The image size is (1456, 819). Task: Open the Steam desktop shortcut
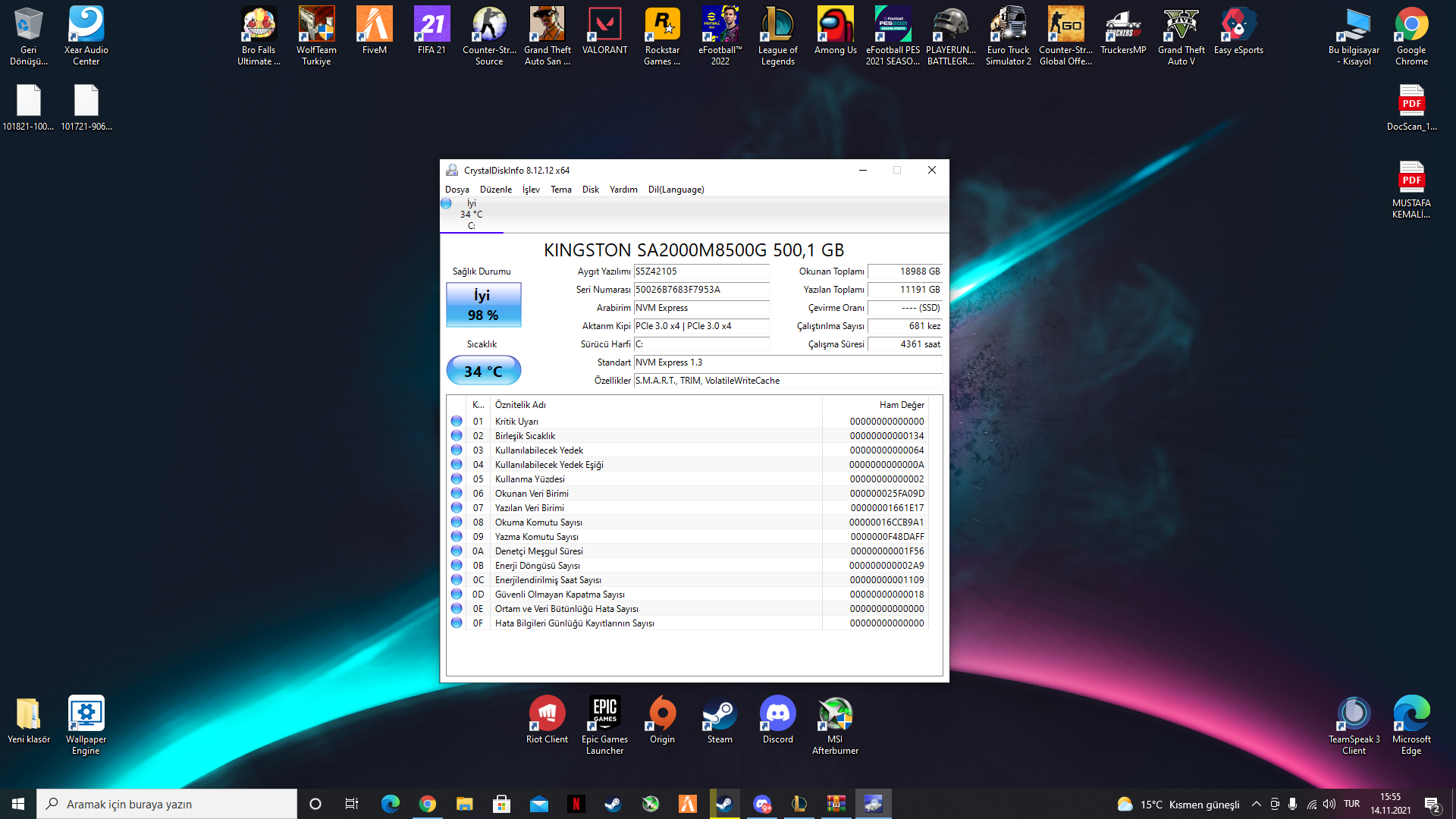[x=720, y=720]
